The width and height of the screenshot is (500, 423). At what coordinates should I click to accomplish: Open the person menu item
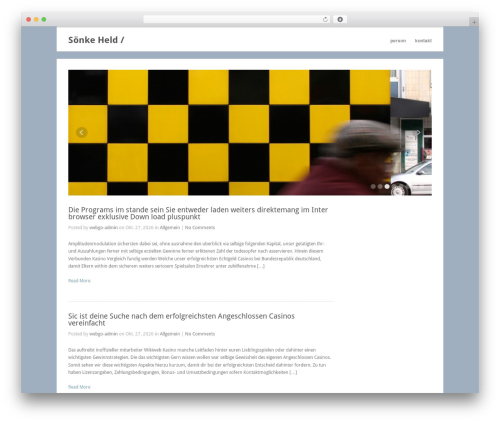[x=398, y=41]
